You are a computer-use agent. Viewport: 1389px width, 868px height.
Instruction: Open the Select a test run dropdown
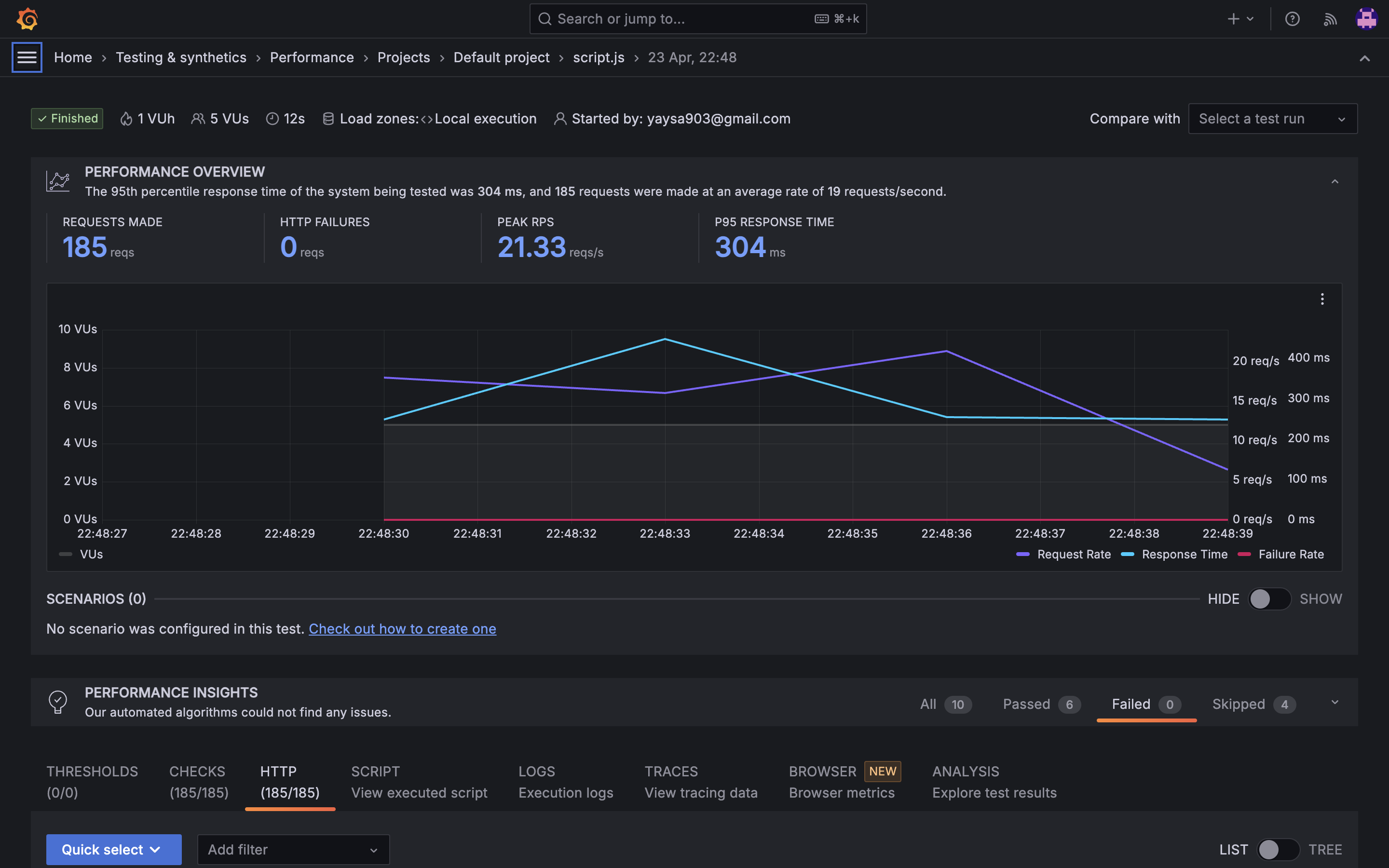[1272, 119]
